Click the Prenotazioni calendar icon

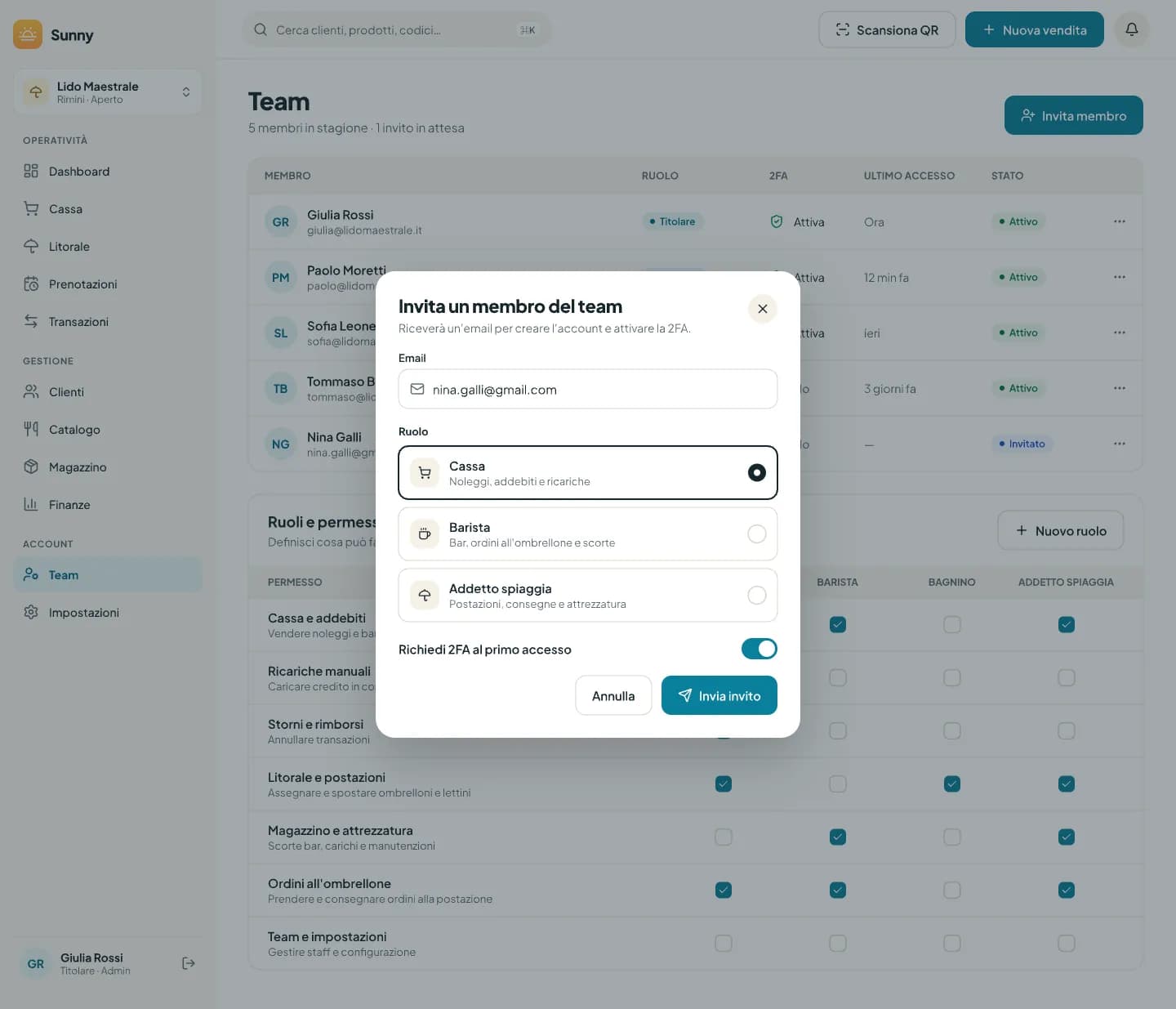[x=31, y=284]
